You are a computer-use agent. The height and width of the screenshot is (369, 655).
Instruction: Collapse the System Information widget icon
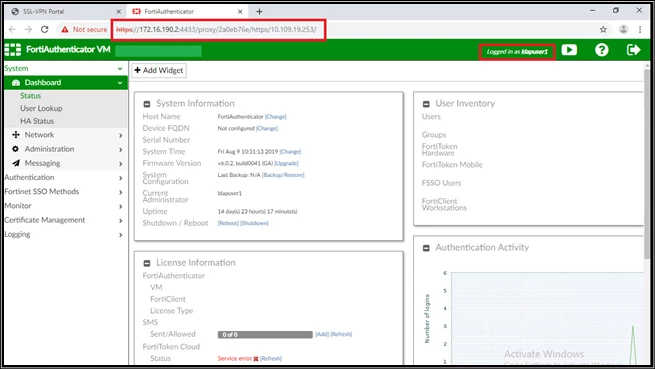147,104
